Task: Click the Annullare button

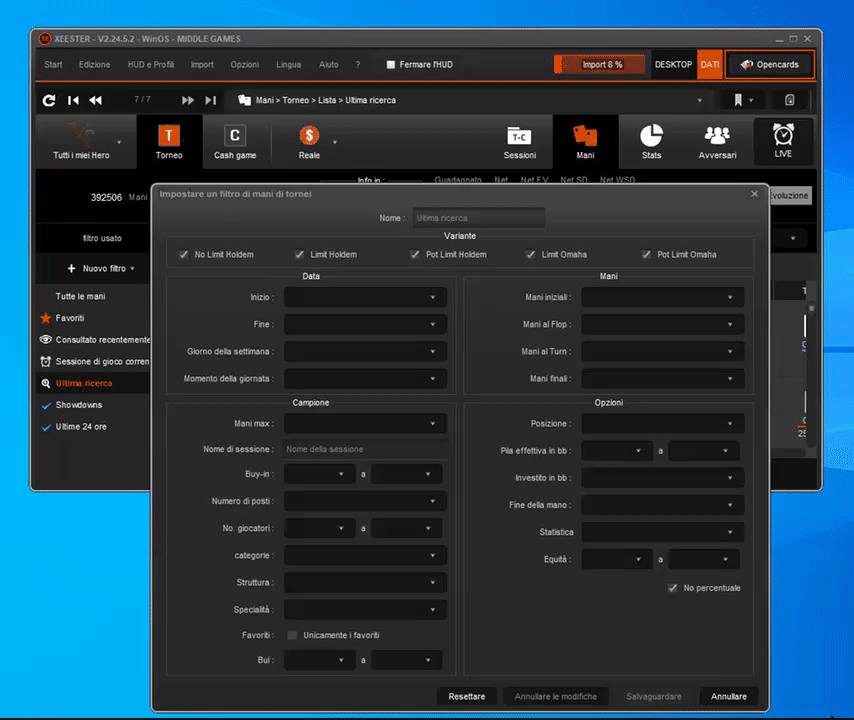Action: click(x=729, y=697)
